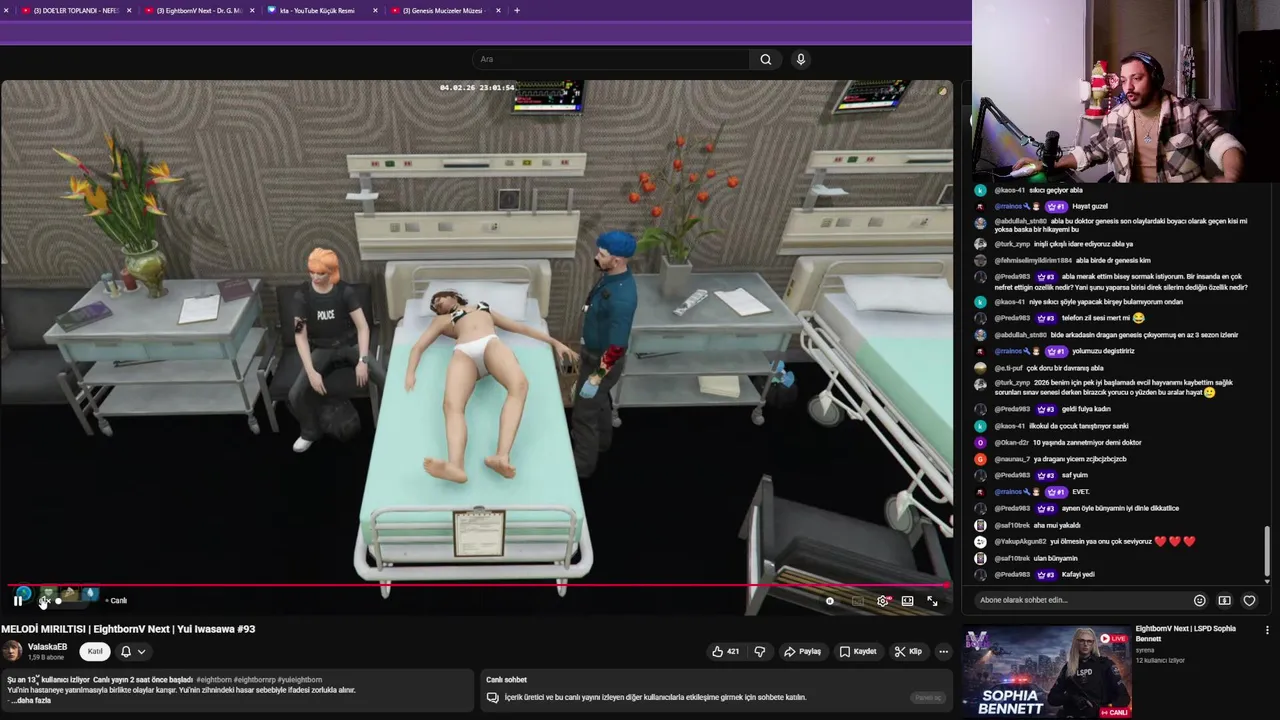Send heart reaction in live chat
The height and width of the screenshot is (720, 1280).
[x=1249, y=600]
